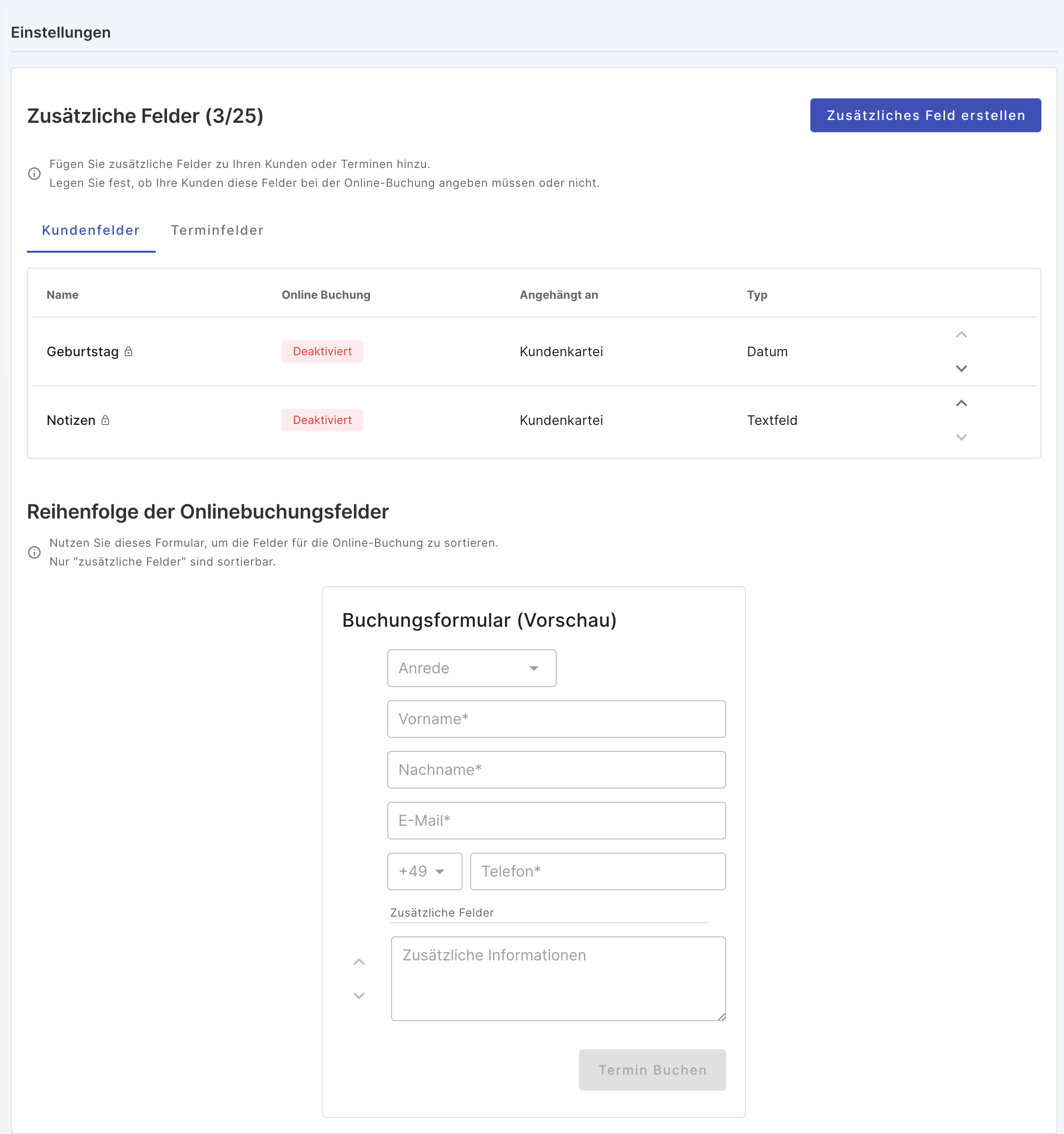
Task: Click Zusätzliches Feld erstellen button
Action: [x=925, y=115]
